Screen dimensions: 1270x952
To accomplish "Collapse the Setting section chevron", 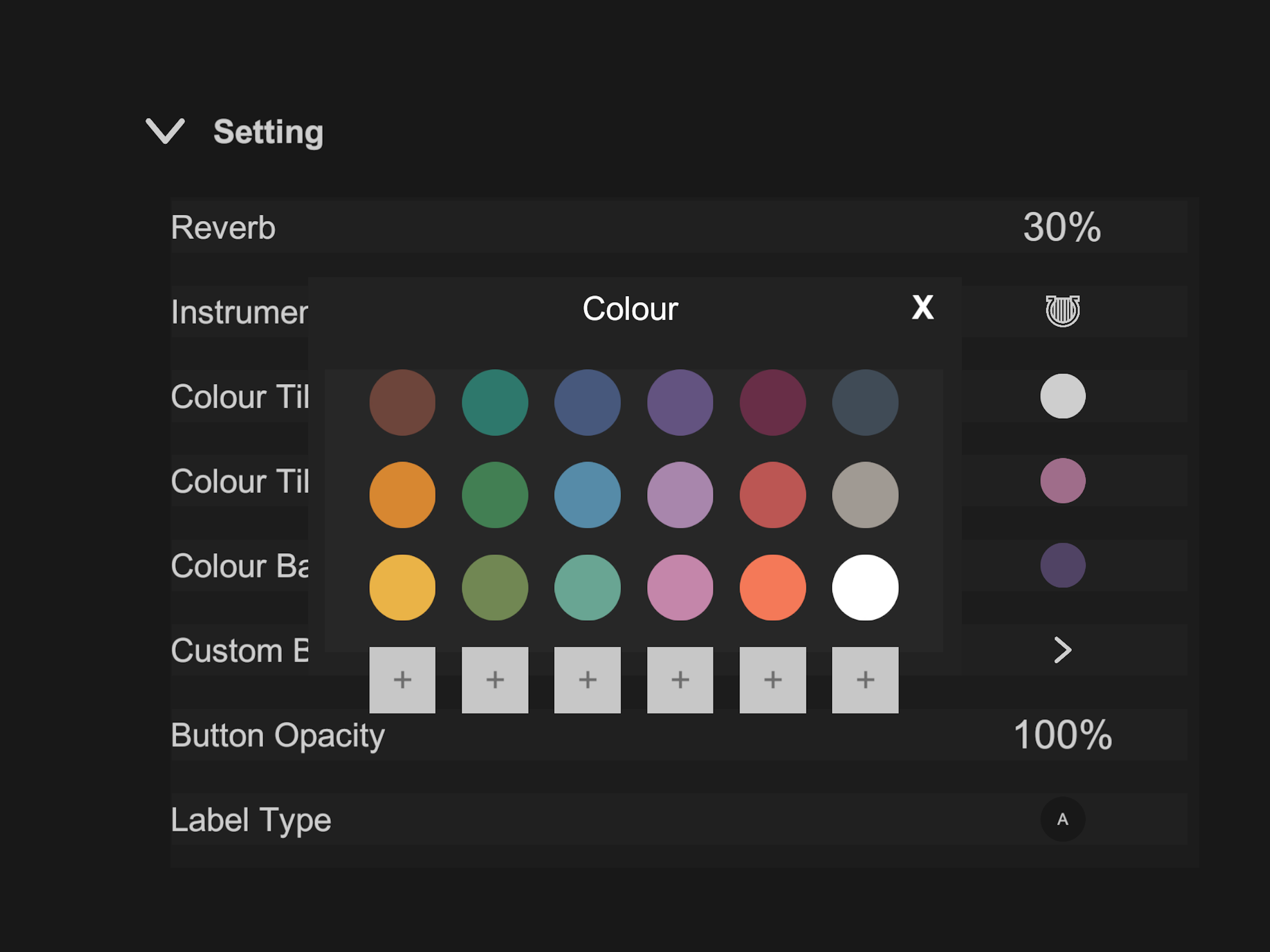I will coord(165,131).
